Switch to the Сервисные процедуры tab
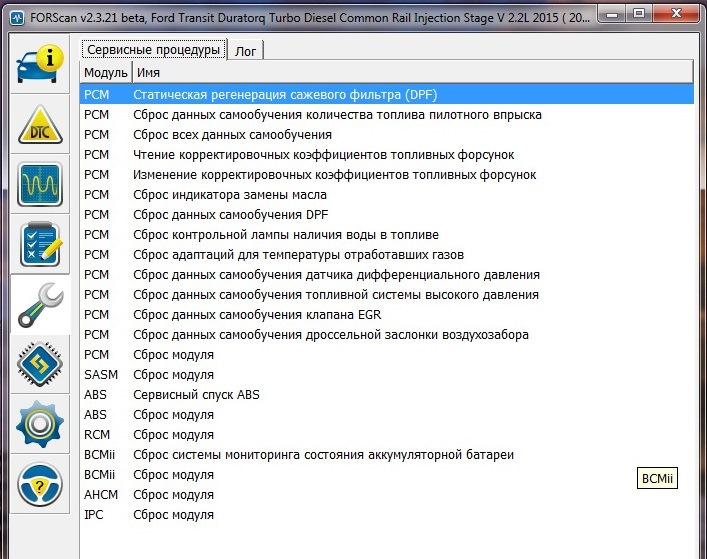Screen dimensions: 707x559 click(x=154, y=49)
